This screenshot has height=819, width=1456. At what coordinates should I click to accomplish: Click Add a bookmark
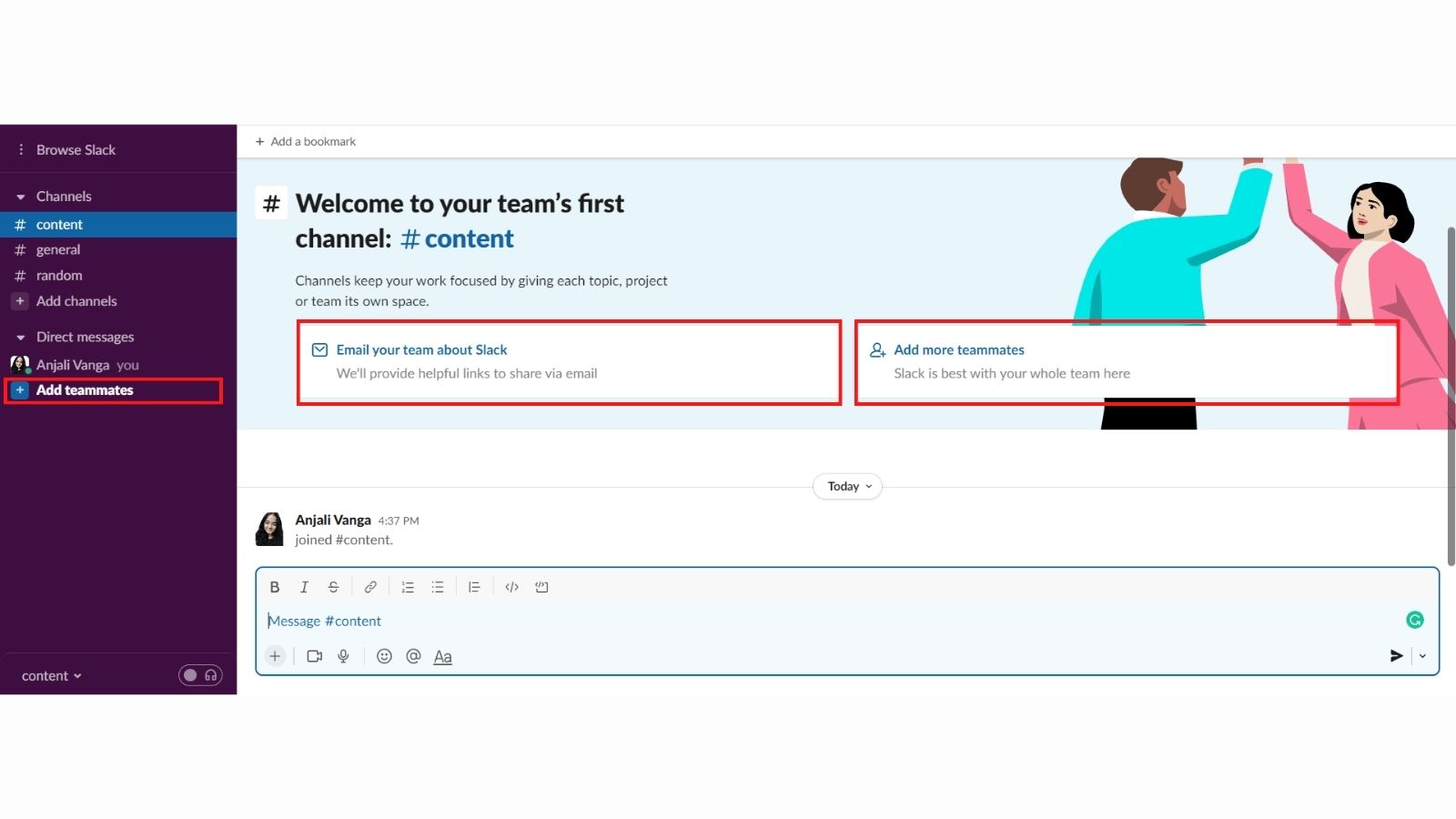(306, 141)
